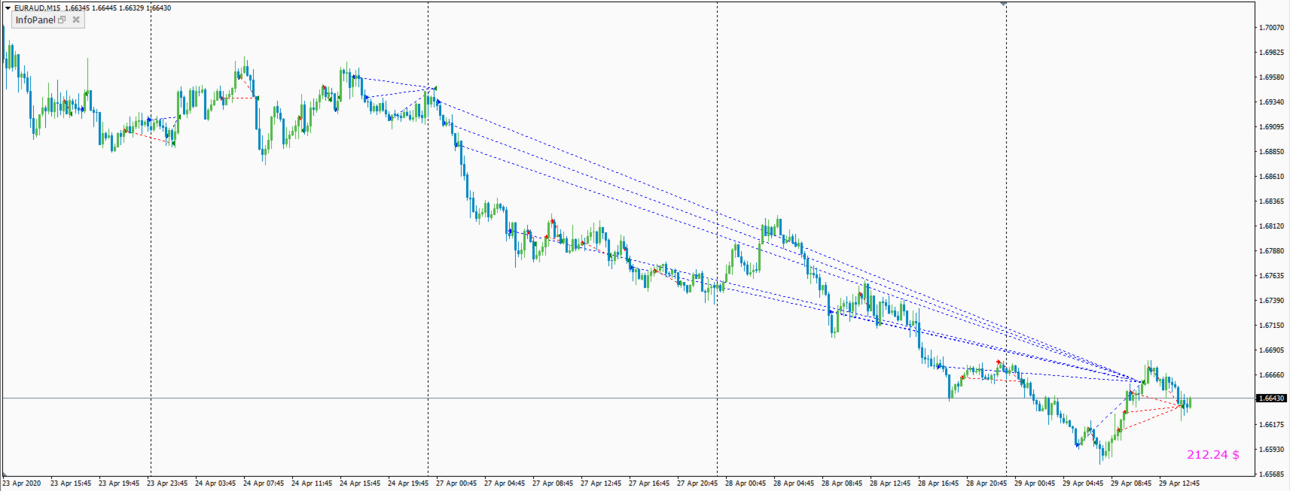Click the 29 Apr 08:45 time label
The image size is (1290, 491).
(x=1133, y=483)
